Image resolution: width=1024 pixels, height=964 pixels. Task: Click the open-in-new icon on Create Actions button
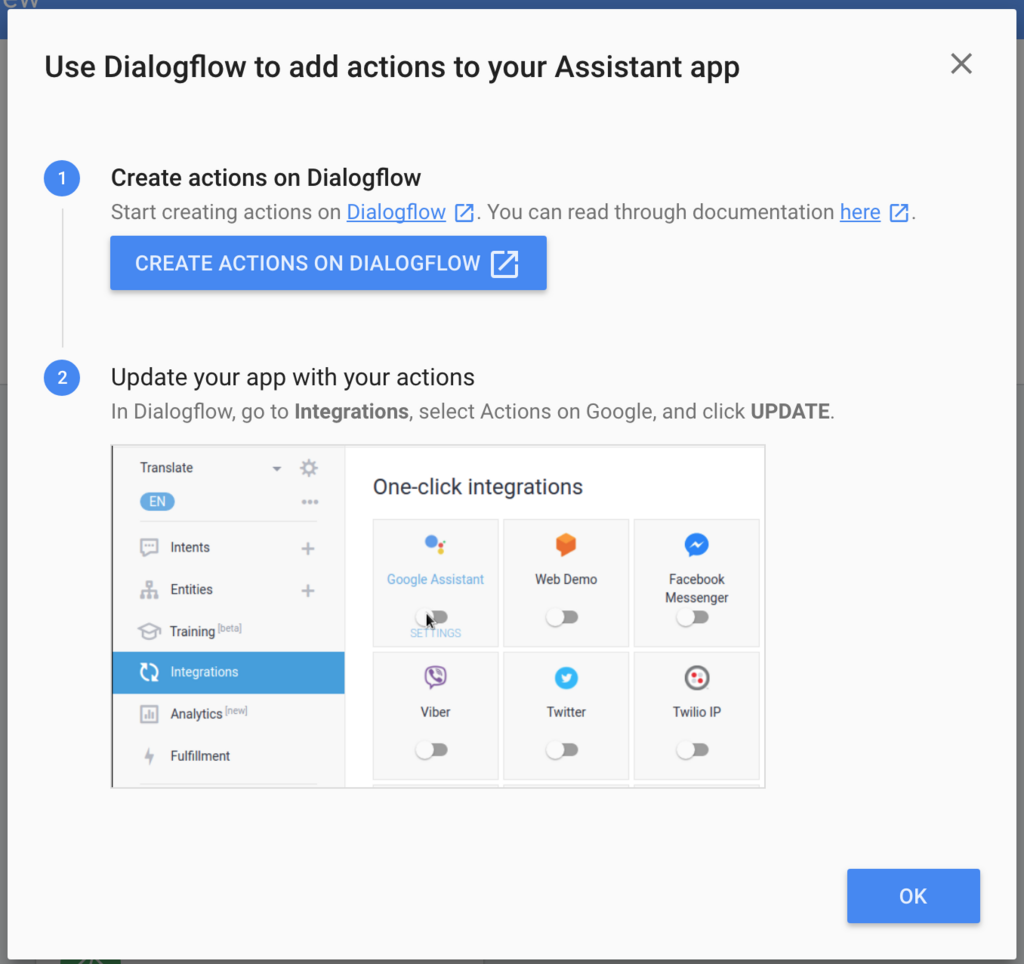click(x=505, y=264)
